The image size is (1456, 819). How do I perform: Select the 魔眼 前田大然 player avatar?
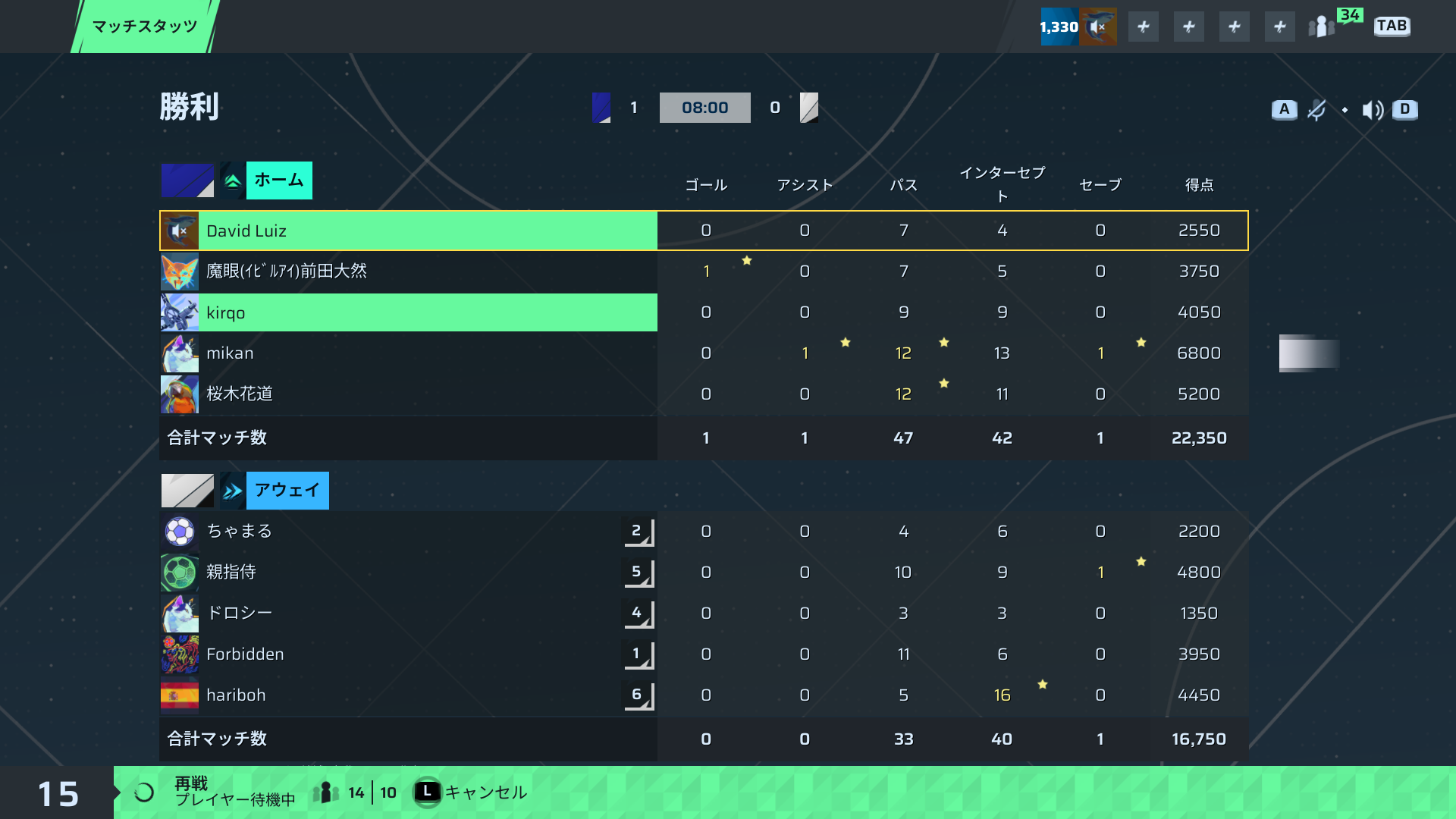click(x=180, y=271)
